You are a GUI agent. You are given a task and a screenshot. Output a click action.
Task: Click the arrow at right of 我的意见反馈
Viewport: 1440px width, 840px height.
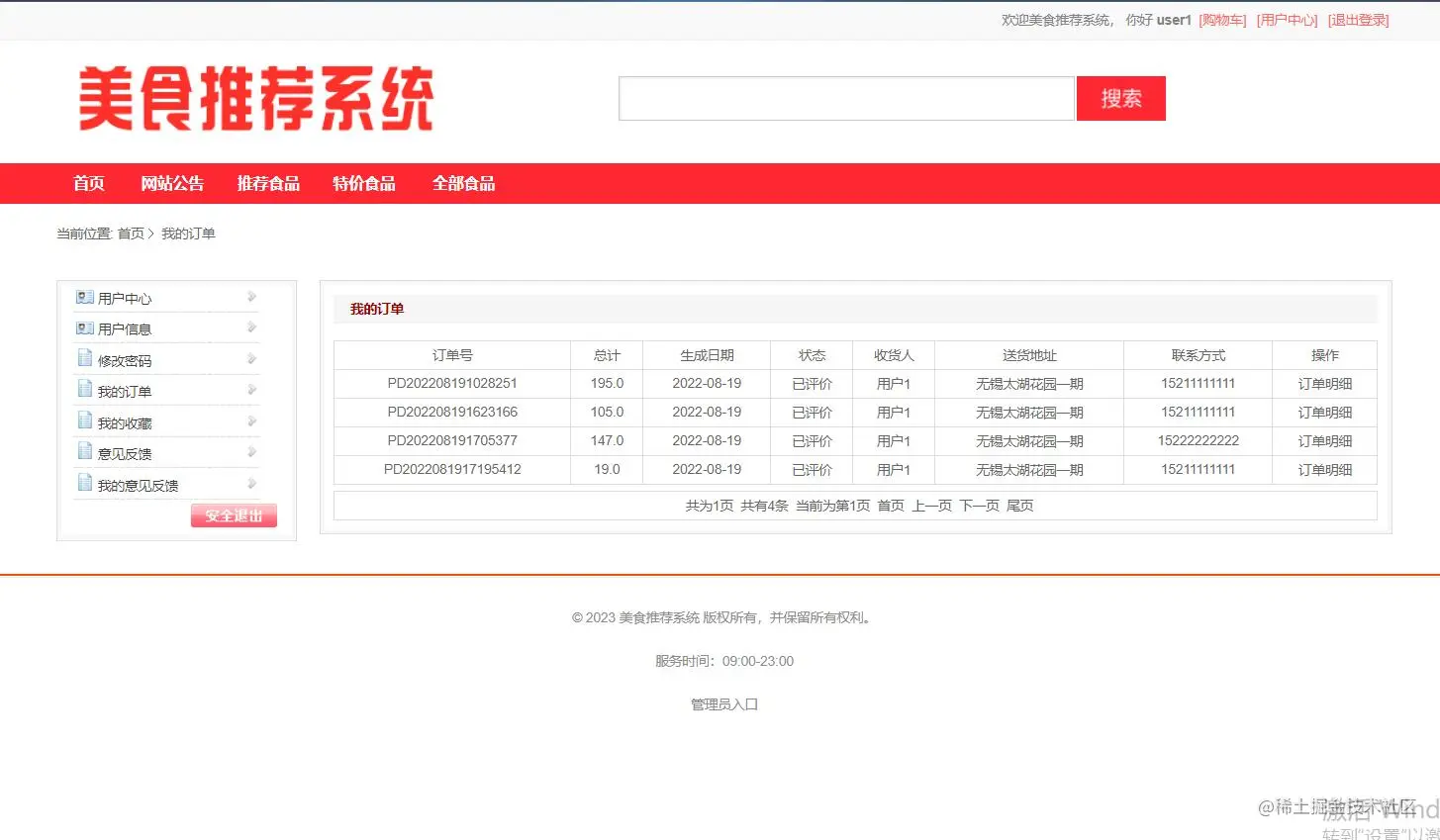point(251,483)
